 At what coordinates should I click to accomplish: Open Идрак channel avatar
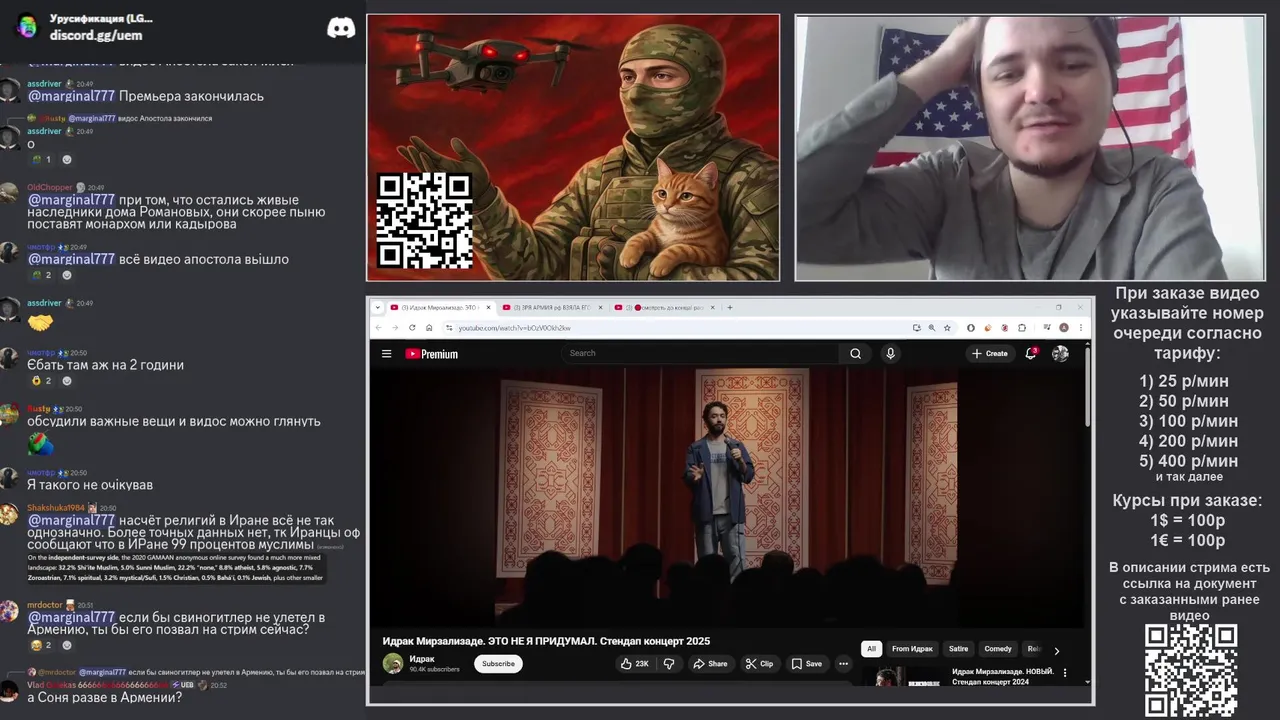coord(393,663)
